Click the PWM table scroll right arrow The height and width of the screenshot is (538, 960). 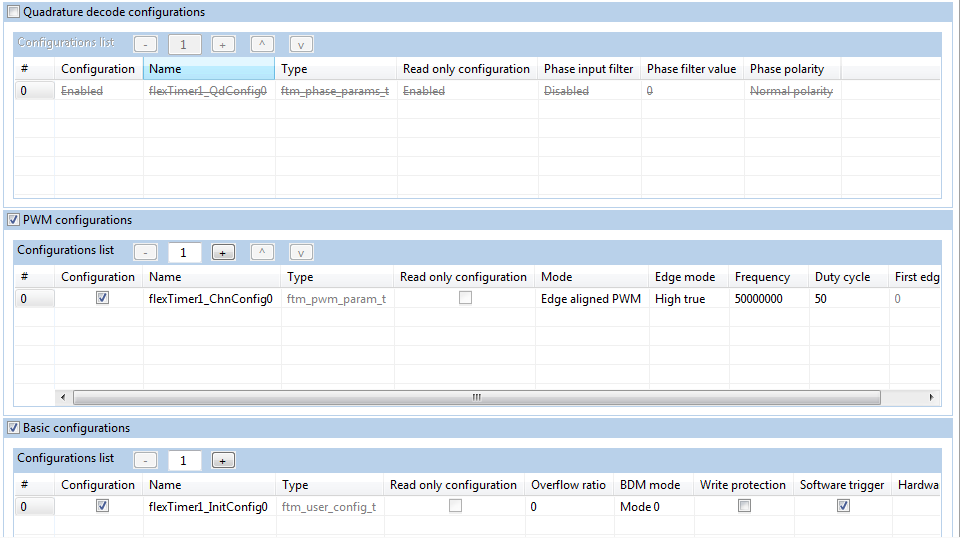(931, 397)
